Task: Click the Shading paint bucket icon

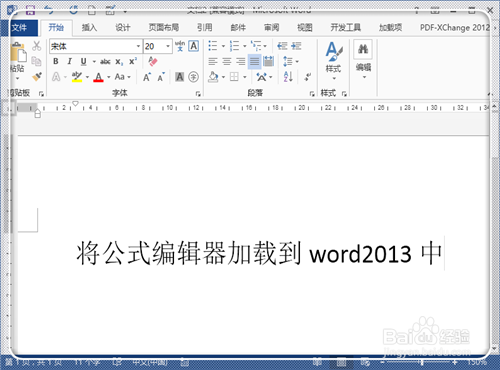Action: 213,77
